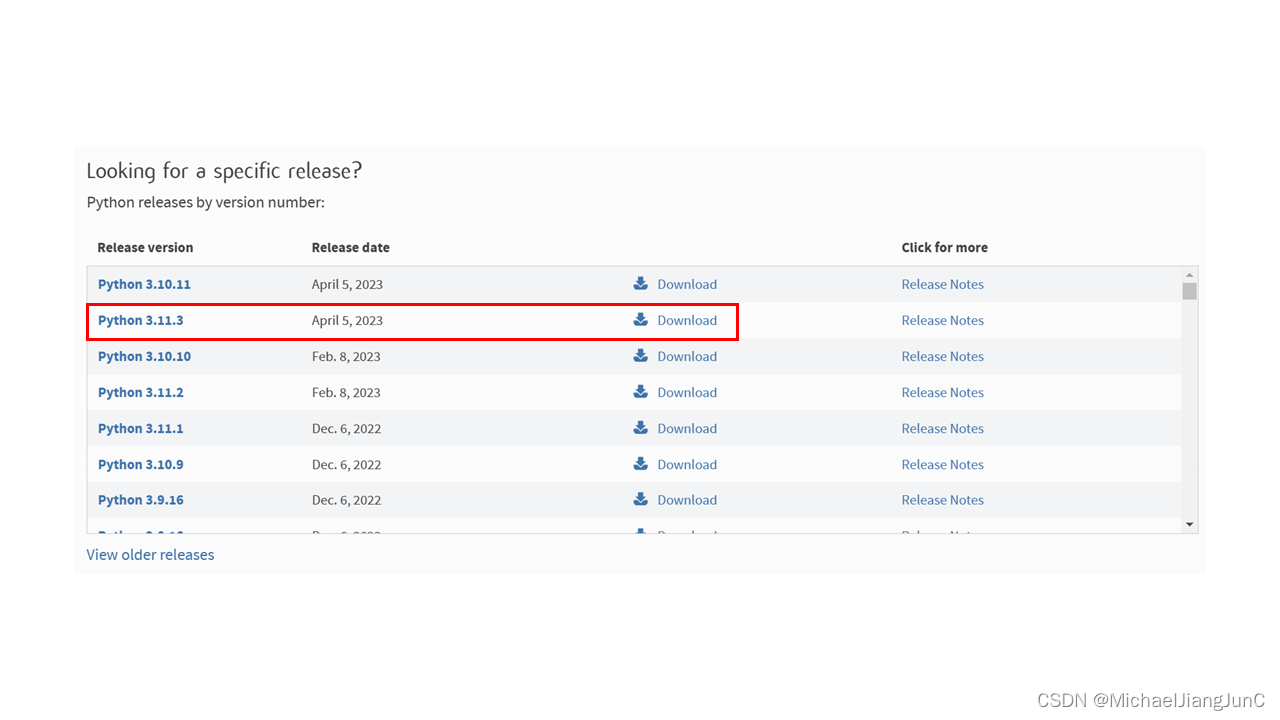Click download icon for Python 3.10.11

641,283
